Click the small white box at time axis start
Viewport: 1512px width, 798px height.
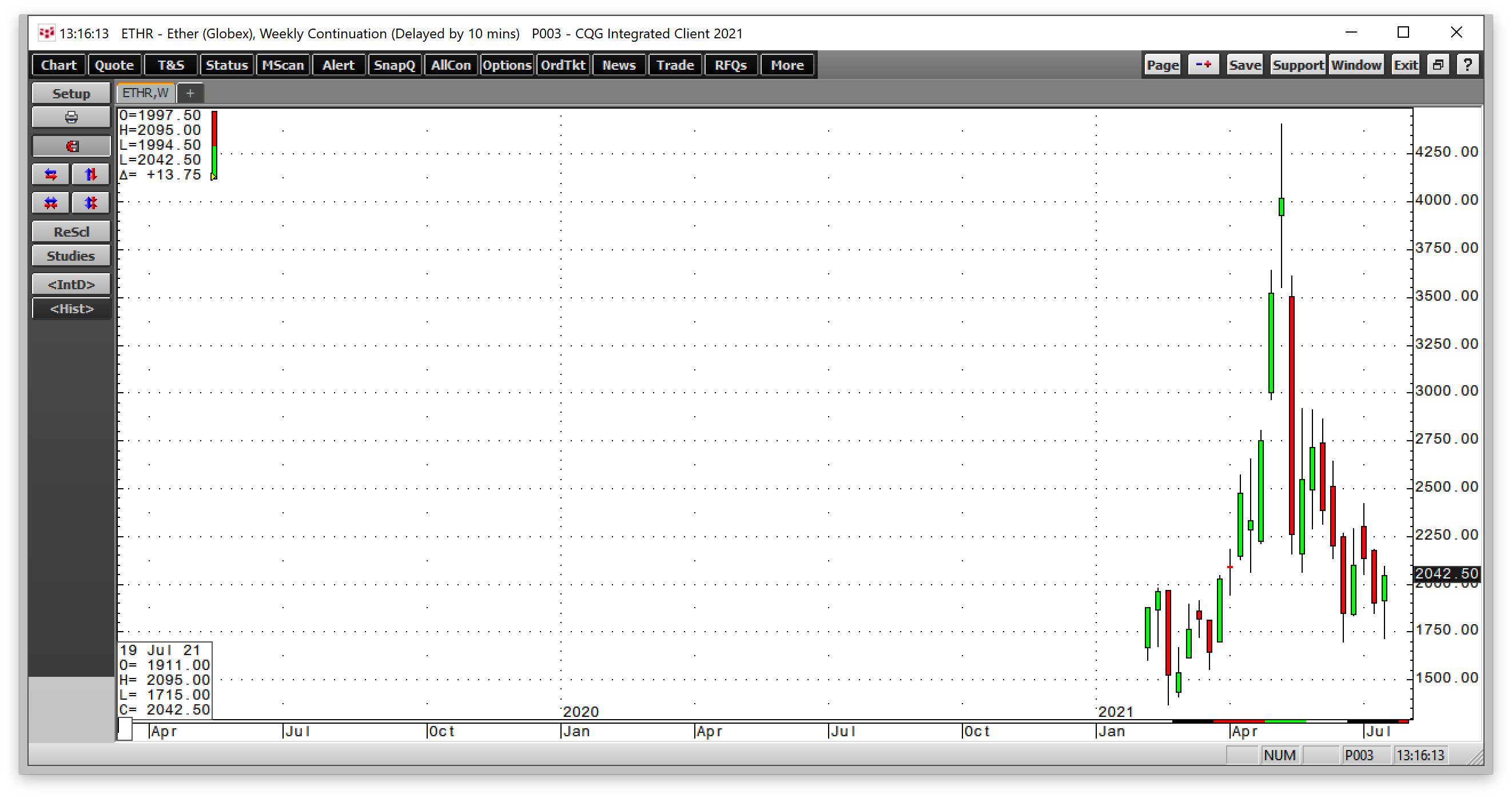[x=125, y=729]
